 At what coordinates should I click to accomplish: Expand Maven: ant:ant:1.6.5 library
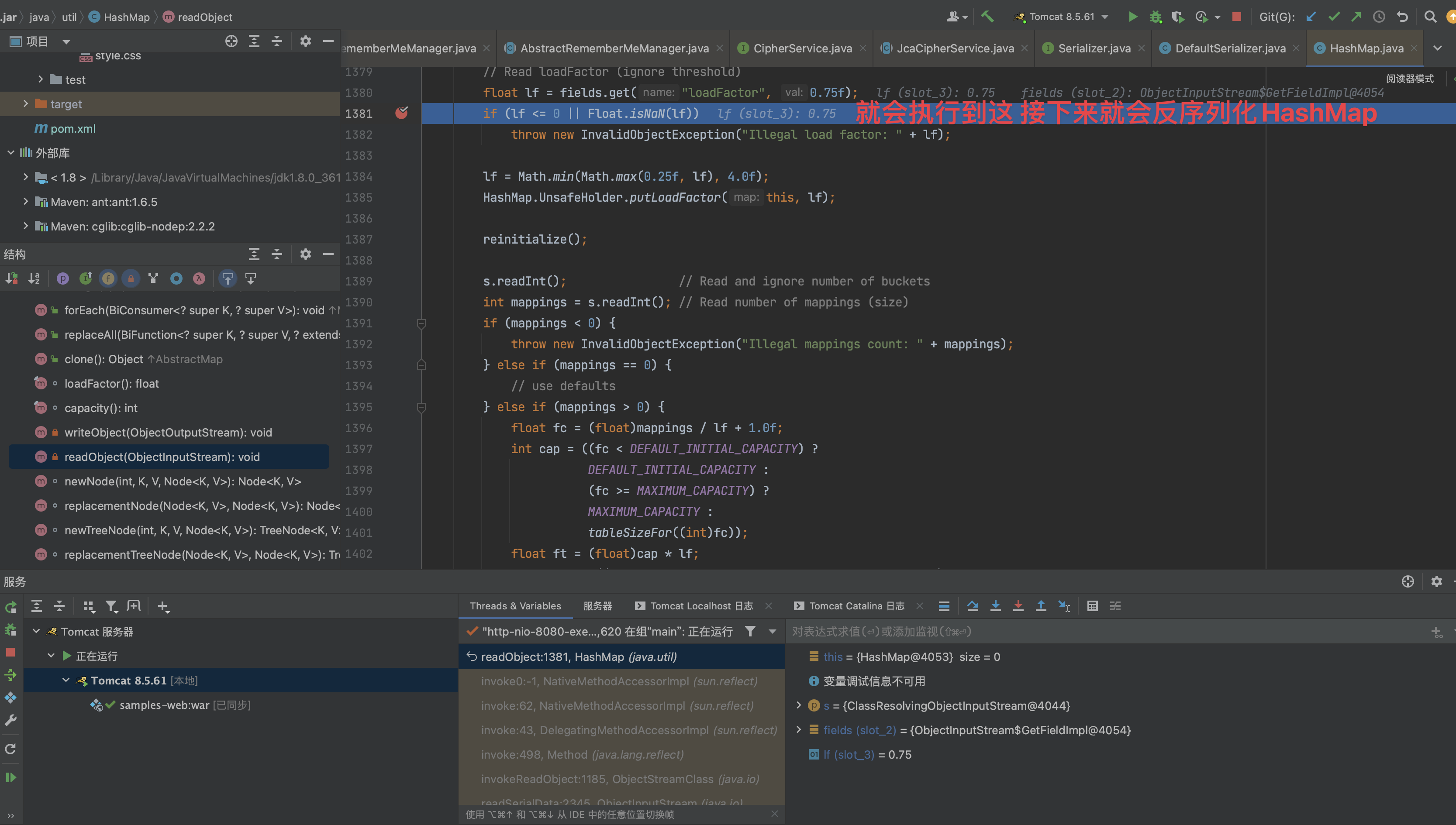click(25, 201)
